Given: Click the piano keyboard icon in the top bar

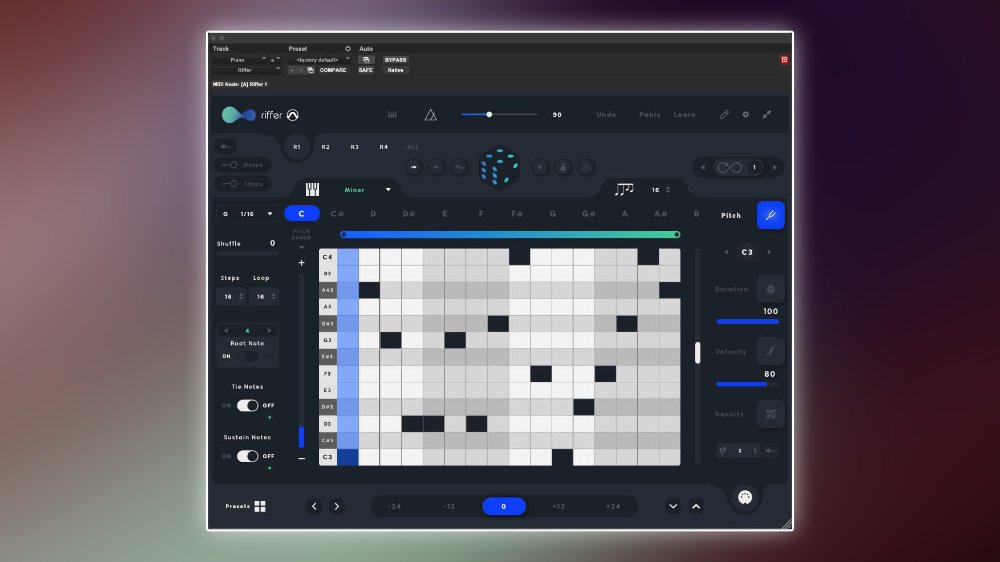Looking at the screenshot, I should (392, 115).
